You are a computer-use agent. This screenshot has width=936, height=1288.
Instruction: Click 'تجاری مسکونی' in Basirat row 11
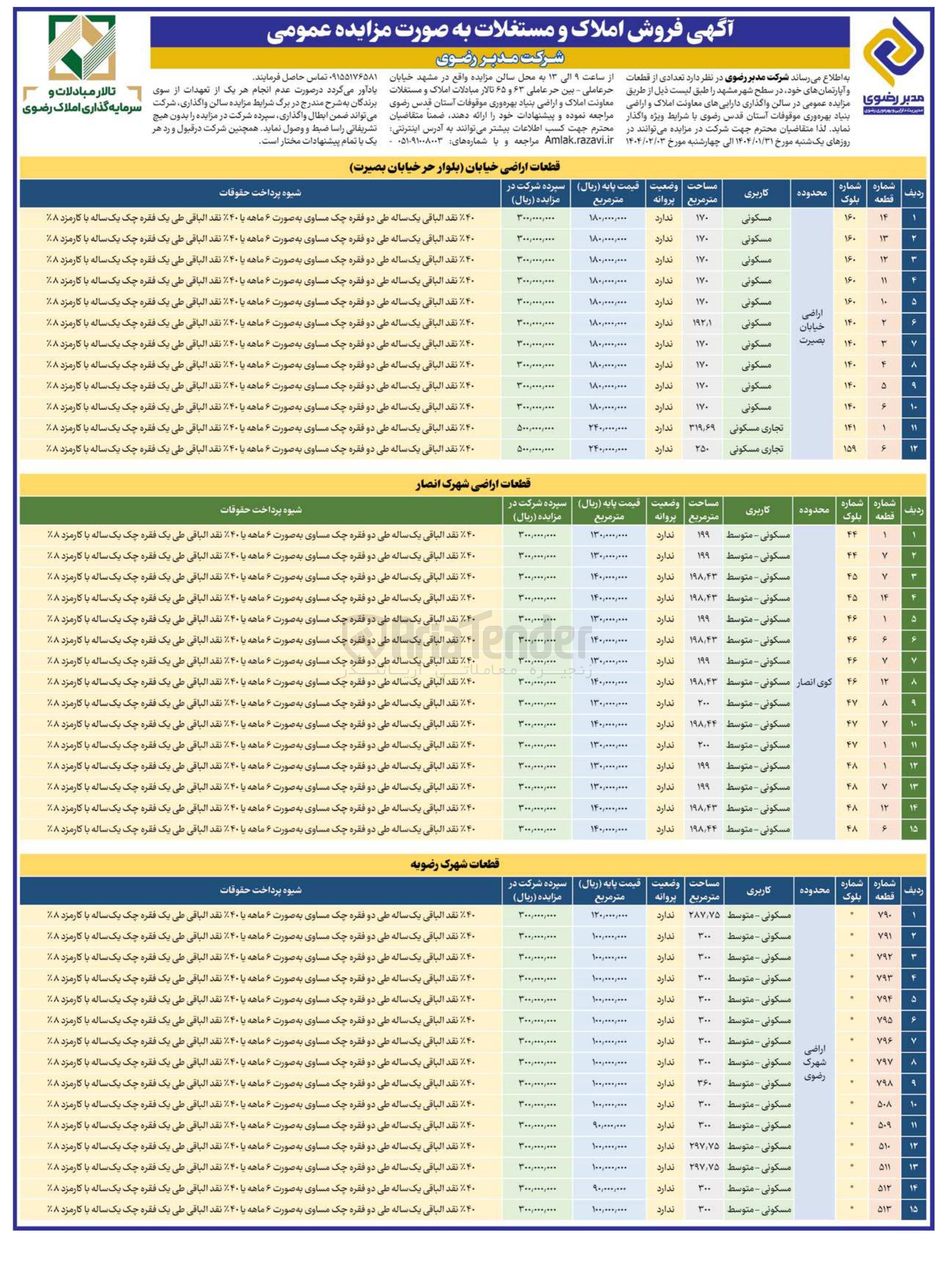(756, 428)
